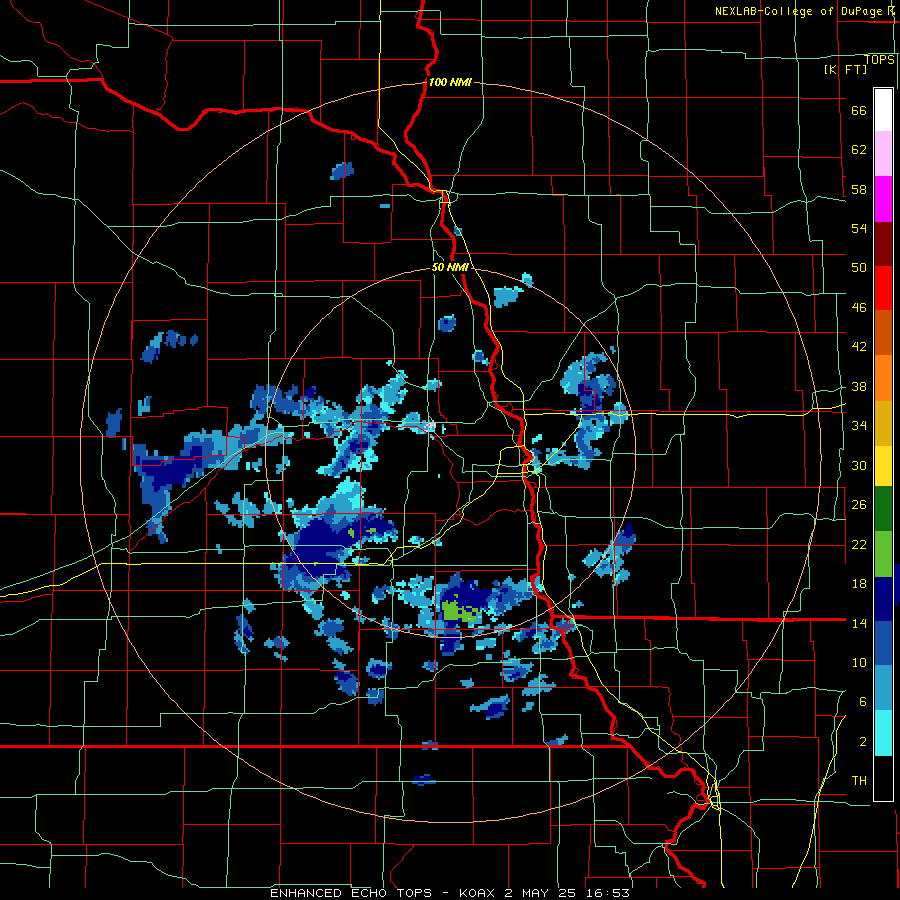This screenshot has width=900, height=900.
Task: Click the '2 MAY 25' date text
Action: click(x=540, y=893)
